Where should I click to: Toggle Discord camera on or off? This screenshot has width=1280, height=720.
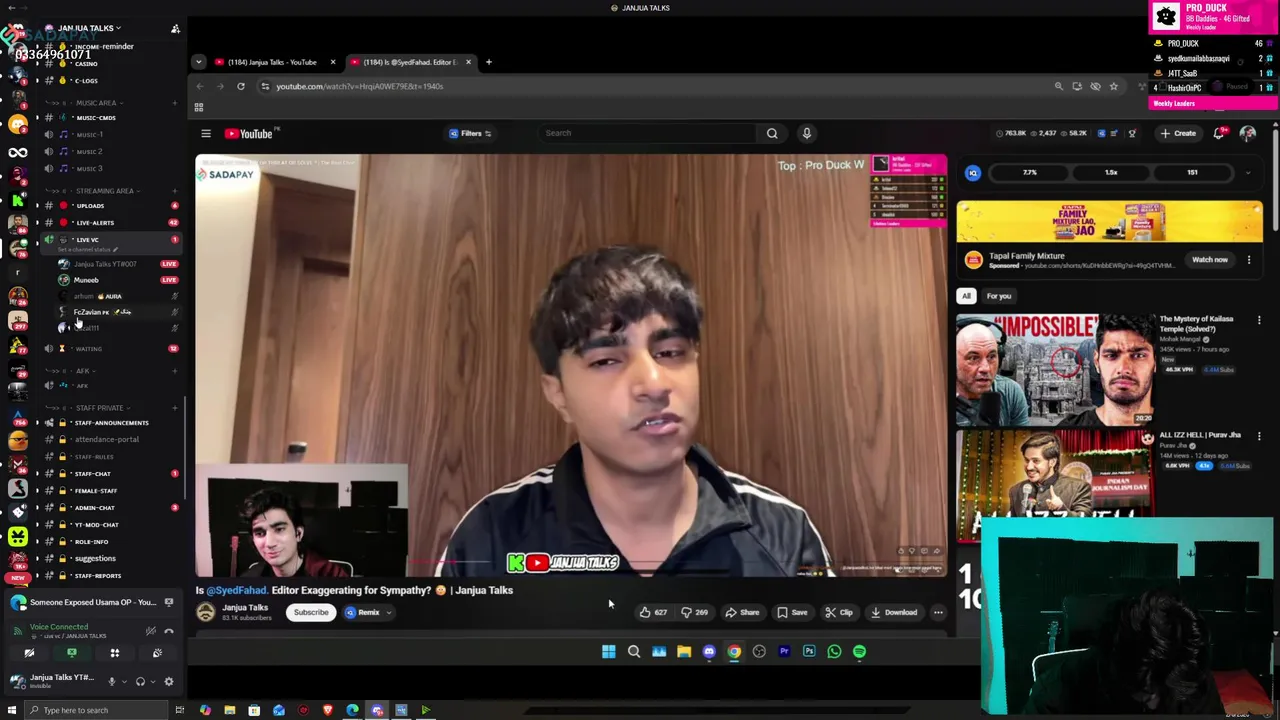point(29,653)
